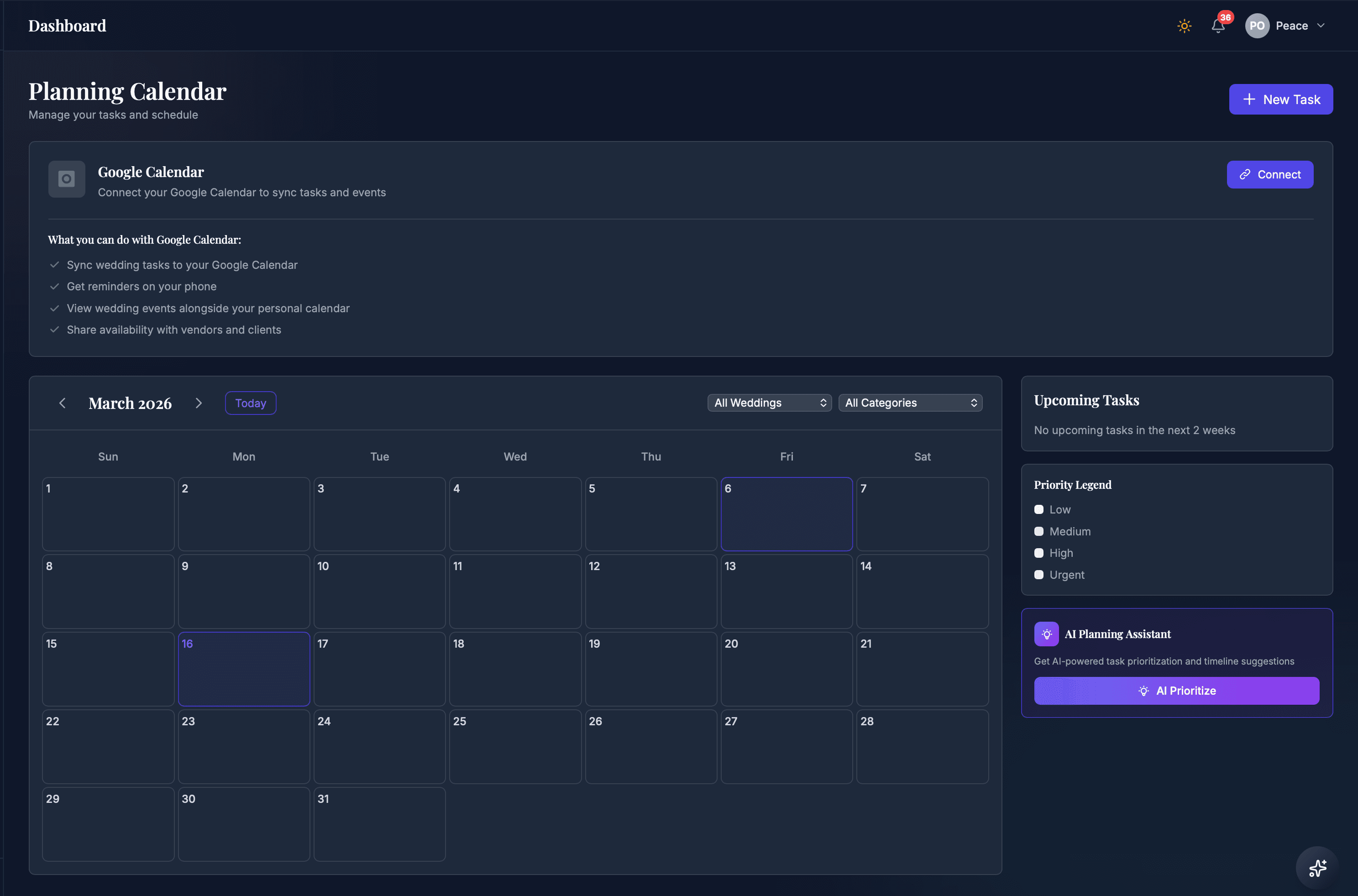
Task: Click the PO profile avatar
Action: [x=1258, y=26]
